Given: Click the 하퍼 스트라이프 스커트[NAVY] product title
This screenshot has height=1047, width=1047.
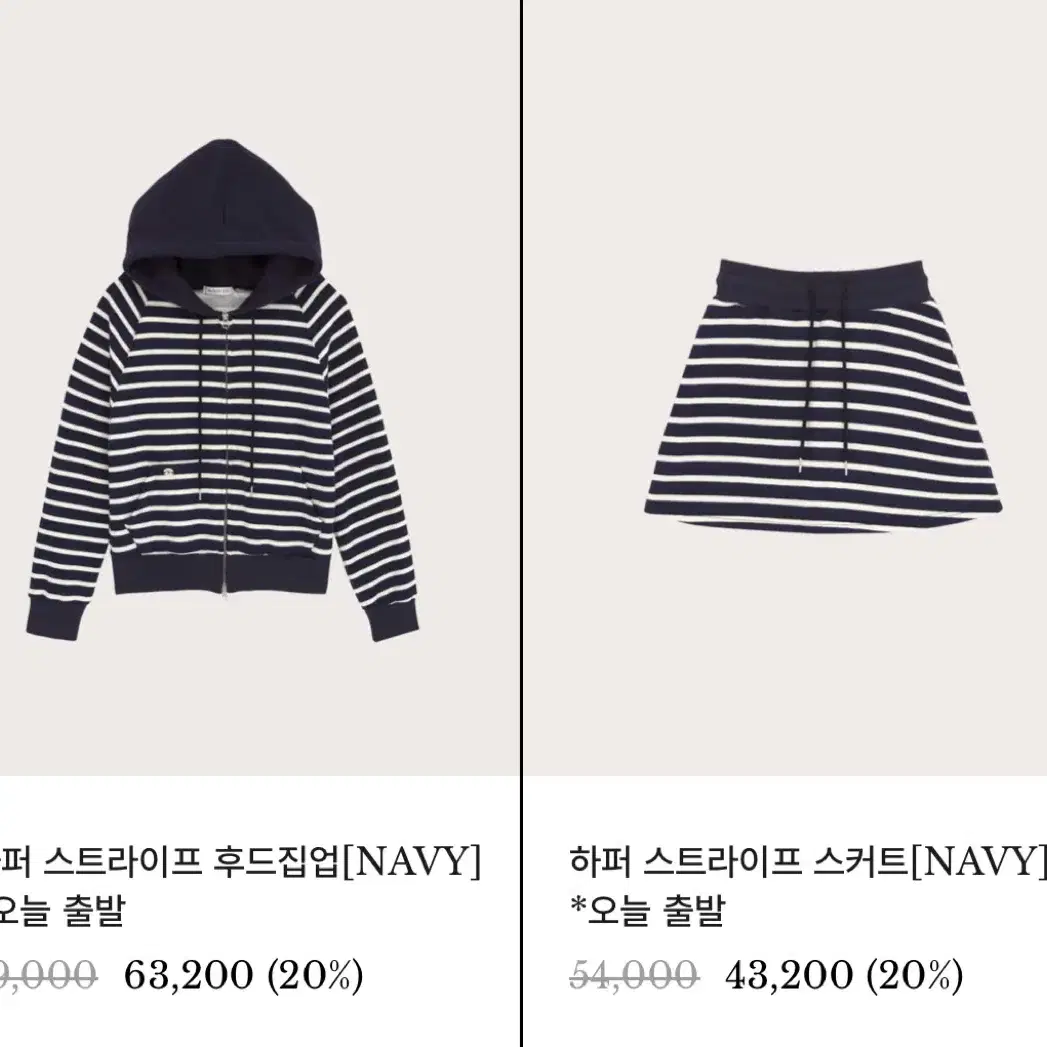Looking at the screenshot, I should point(808,861).
